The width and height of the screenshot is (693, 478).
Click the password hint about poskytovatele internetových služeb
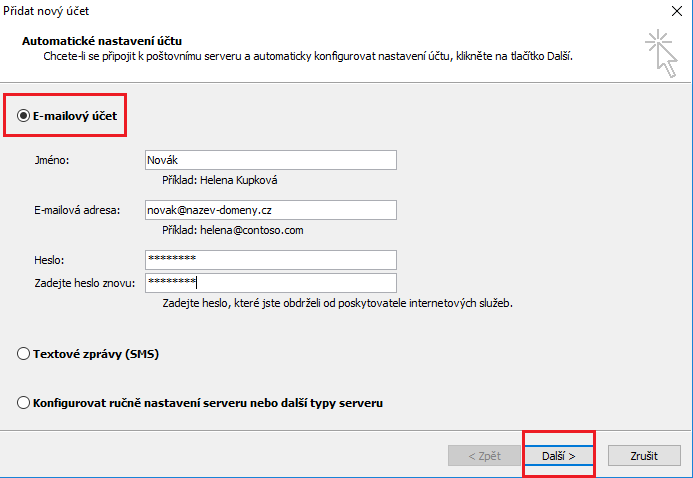[329, 302]
